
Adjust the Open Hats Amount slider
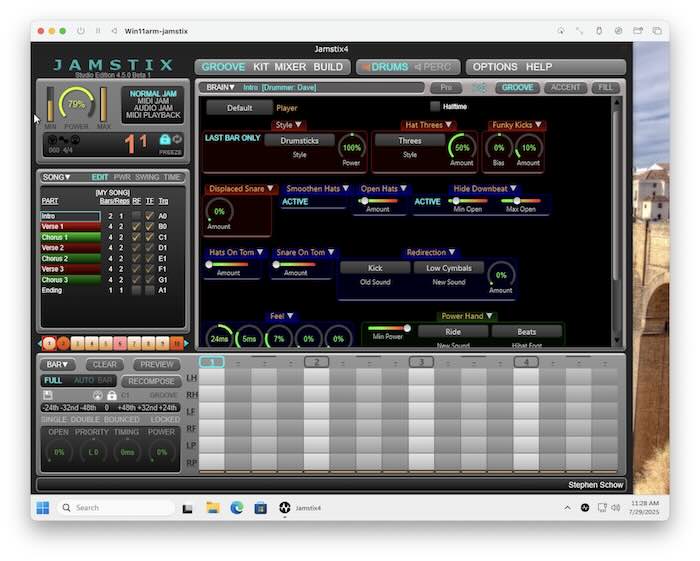pos(378,201)
